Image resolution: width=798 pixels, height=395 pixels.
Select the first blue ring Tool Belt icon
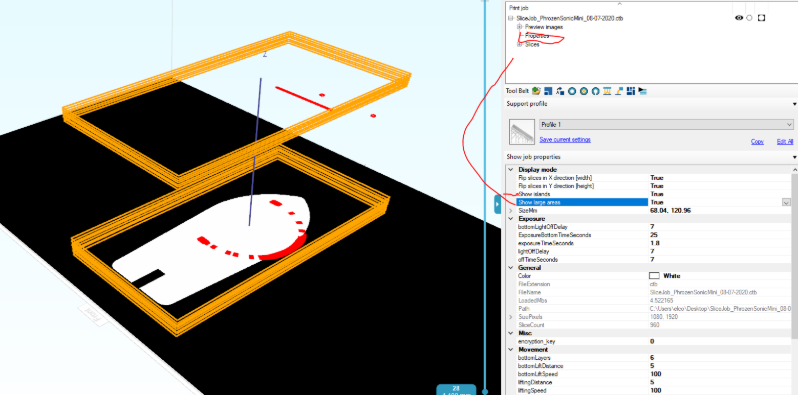[572, 91]
